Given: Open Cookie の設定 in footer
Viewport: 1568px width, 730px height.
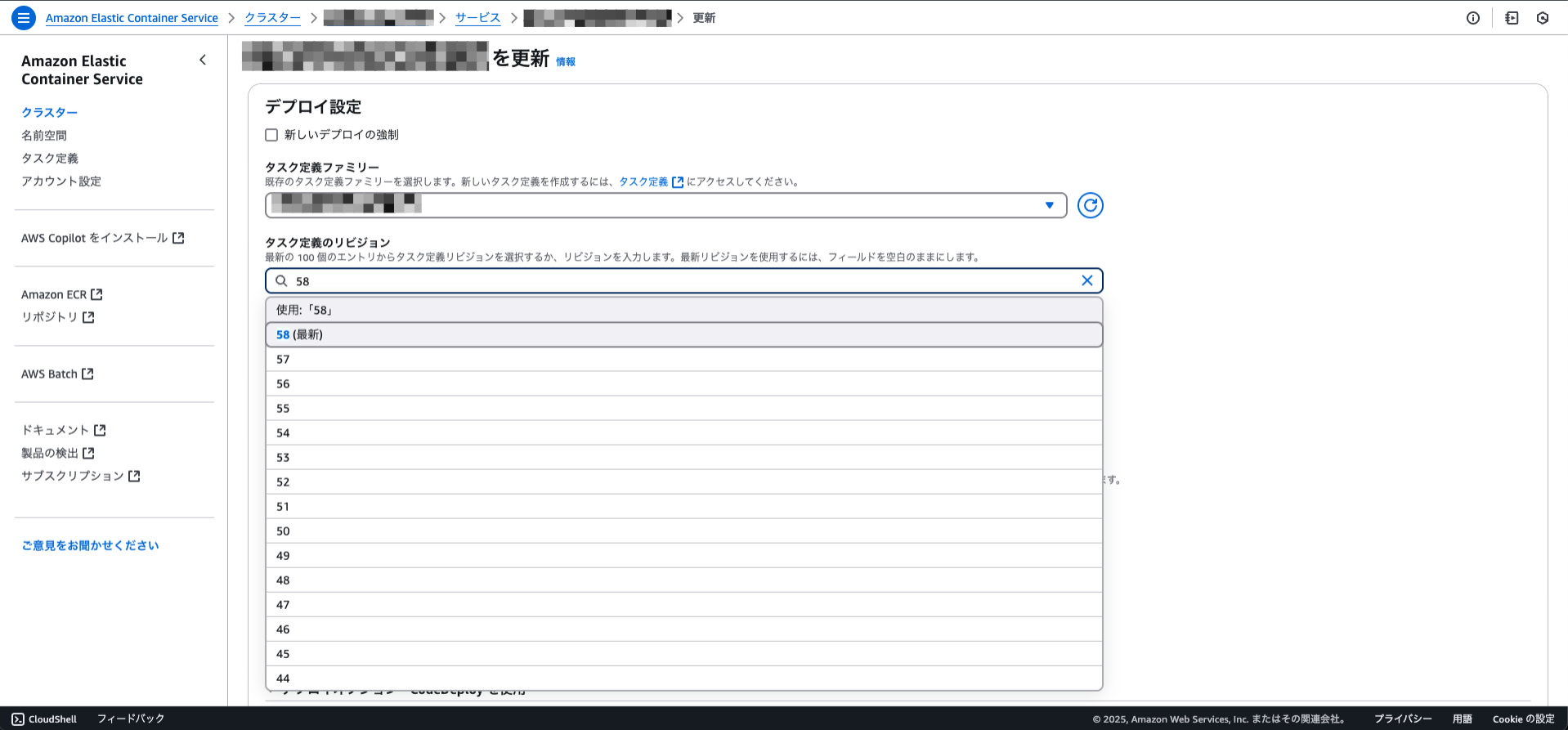Looking at the screenshot, I should coord(1524,719).
